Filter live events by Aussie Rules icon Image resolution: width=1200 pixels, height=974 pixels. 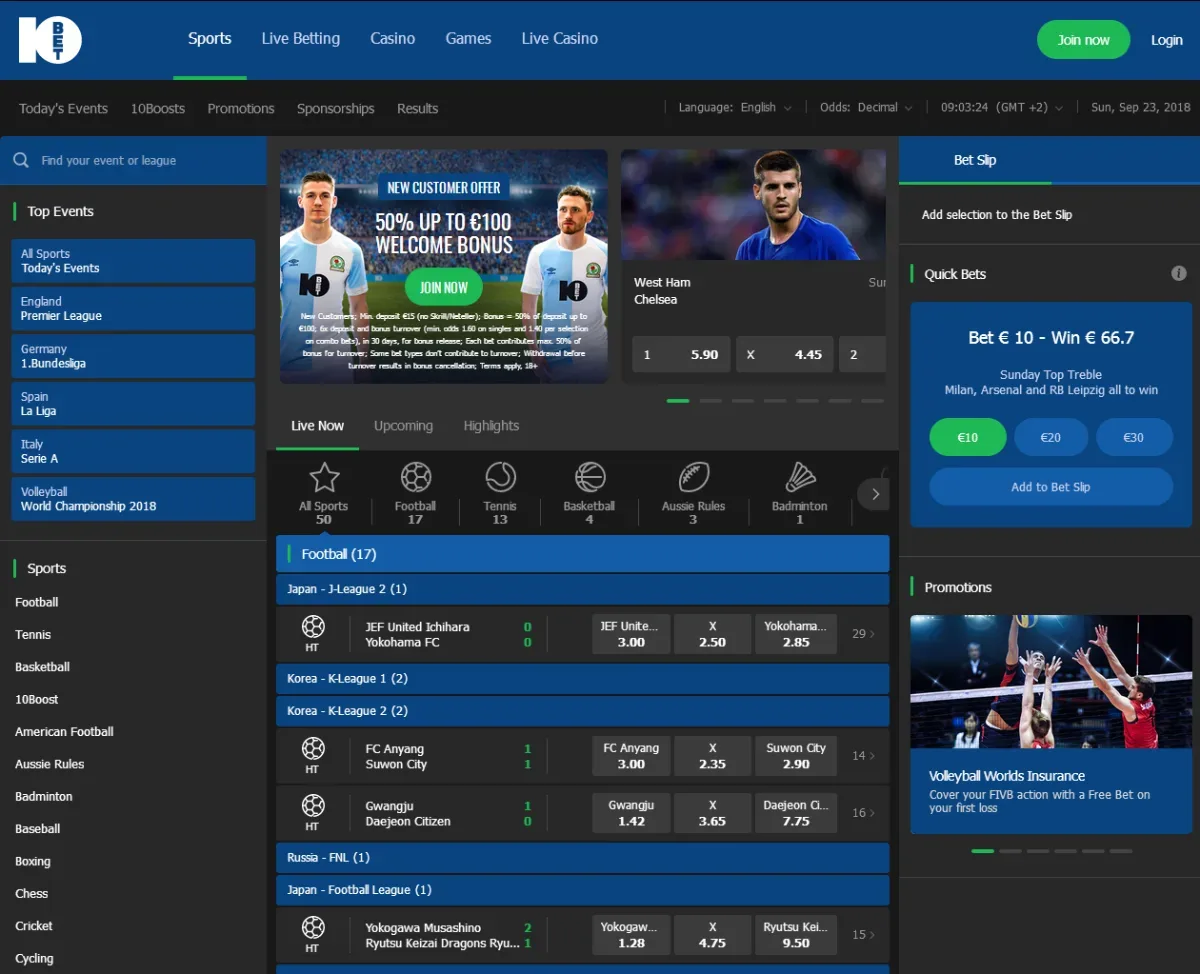click(x=693, y=477)
